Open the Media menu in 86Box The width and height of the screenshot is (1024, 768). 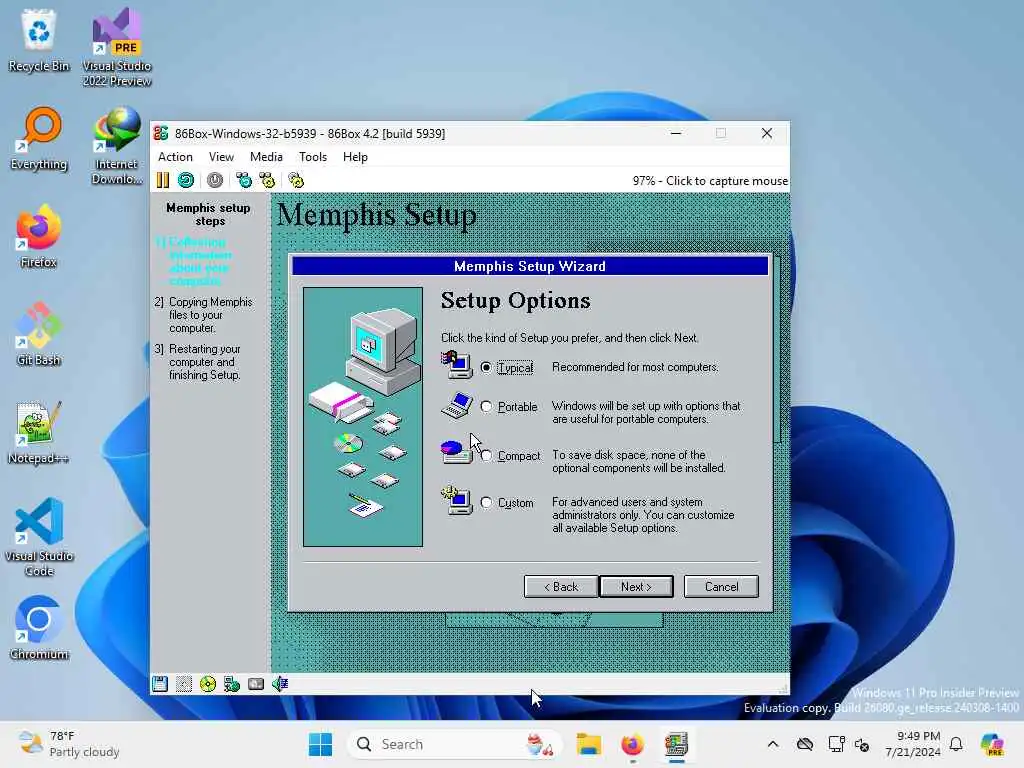tap(266, 157)
